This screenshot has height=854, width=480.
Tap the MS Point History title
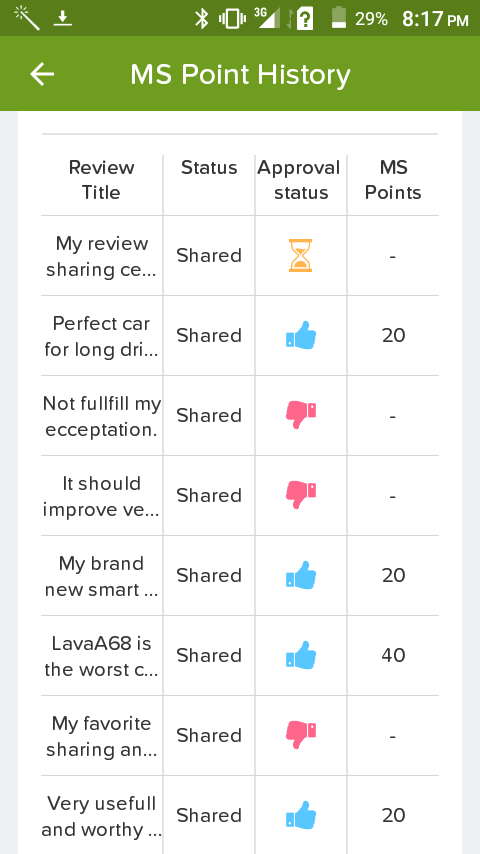240,75
